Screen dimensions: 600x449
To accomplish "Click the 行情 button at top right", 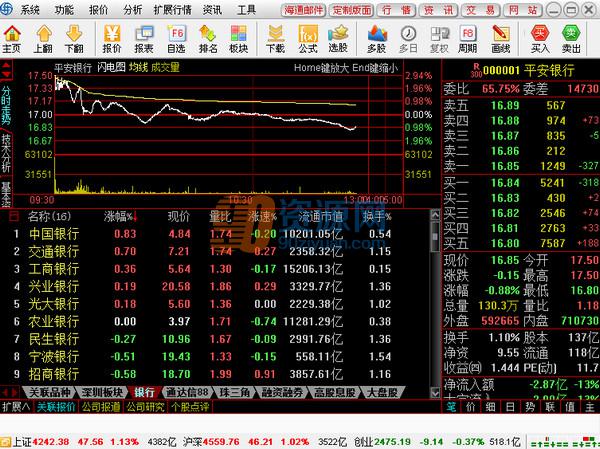I will click(396, 10).
